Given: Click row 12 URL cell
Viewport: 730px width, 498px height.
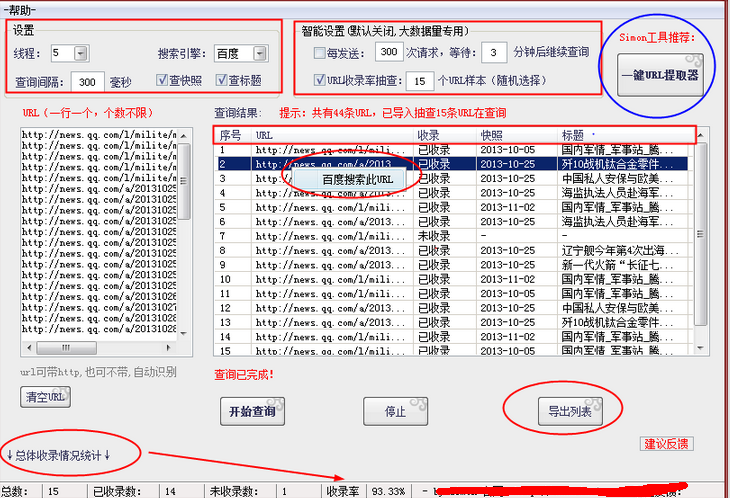Looking at the screenshot, I should point(330,308).
